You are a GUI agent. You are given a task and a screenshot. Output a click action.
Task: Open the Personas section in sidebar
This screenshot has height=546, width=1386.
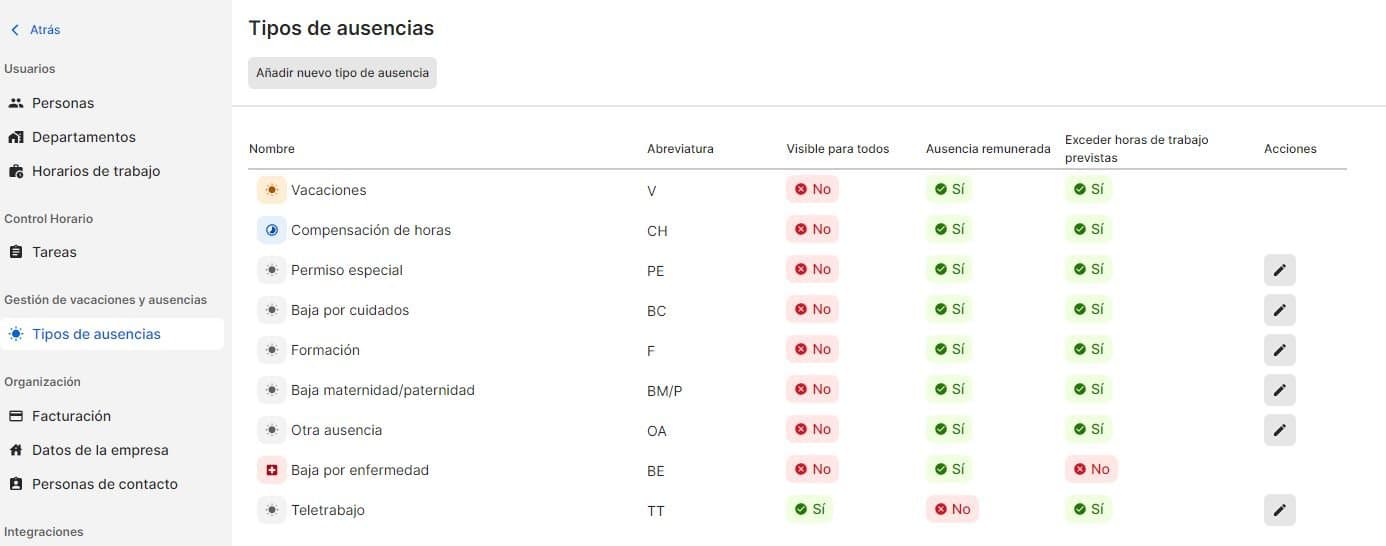62,103
